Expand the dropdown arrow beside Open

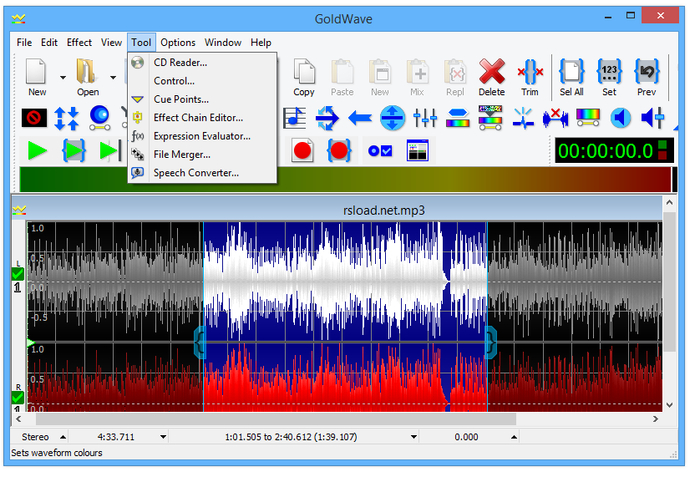tap(113, 77)
